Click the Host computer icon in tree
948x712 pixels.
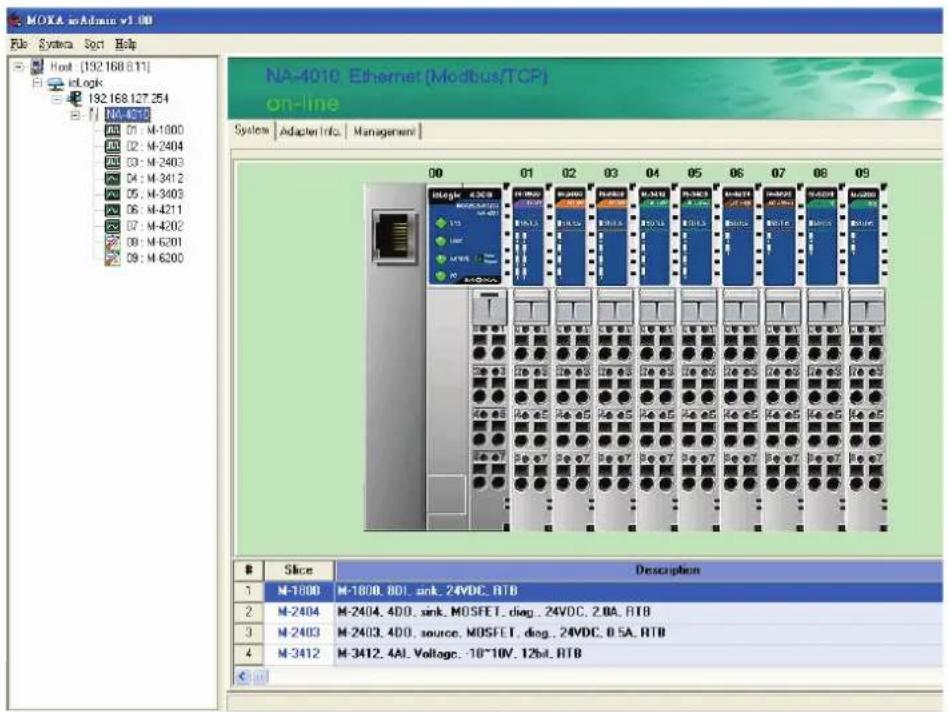point(38,66)
